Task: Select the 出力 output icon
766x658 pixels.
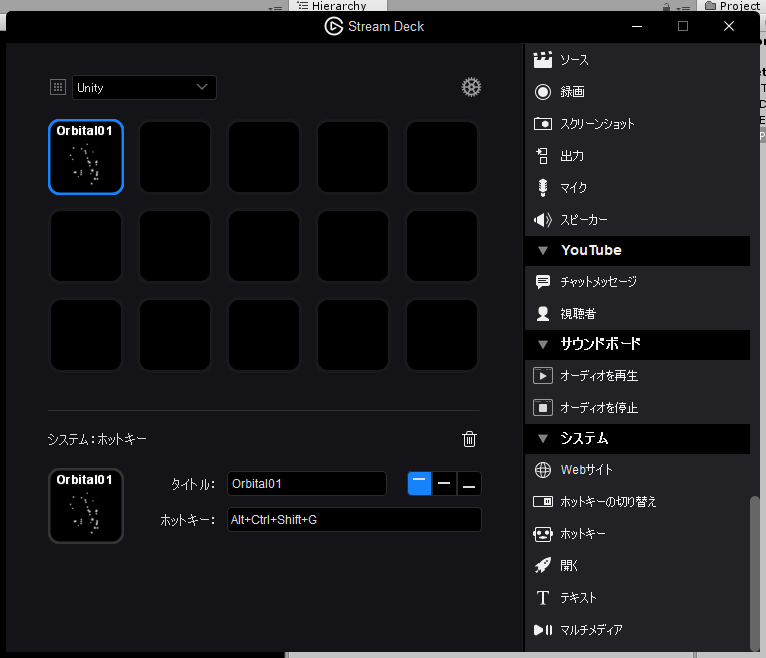Action: pos(542,156)
